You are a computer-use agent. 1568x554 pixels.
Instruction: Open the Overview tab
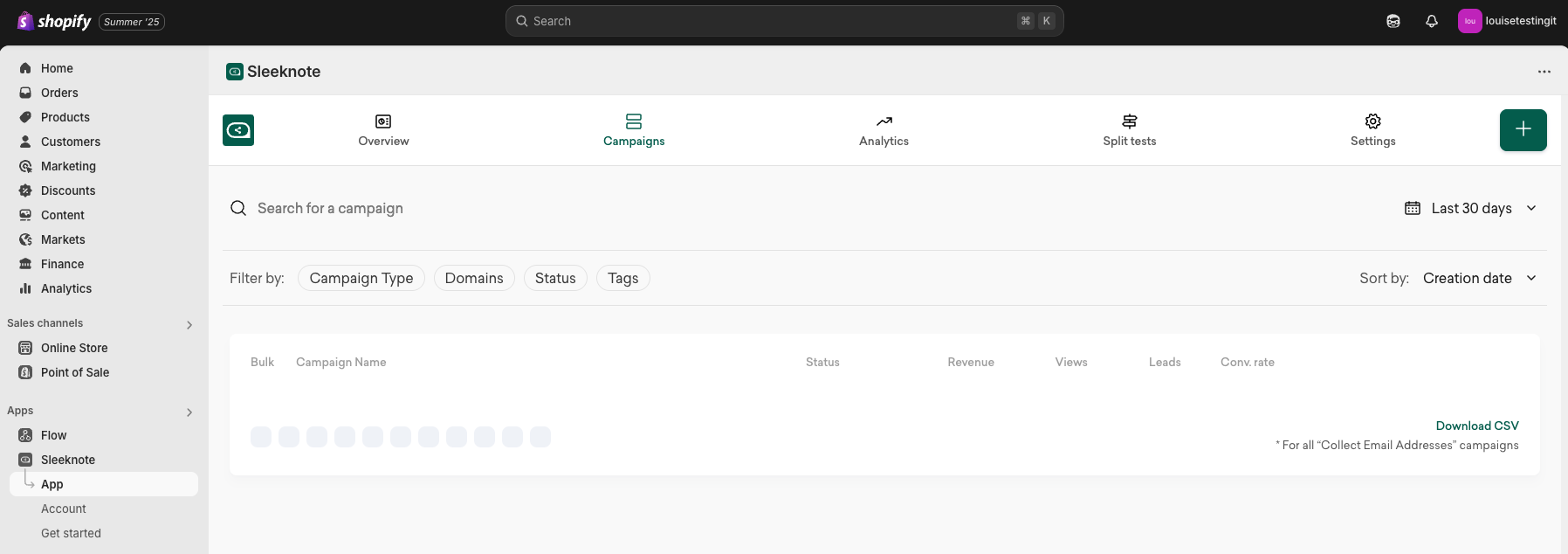coord(383,130)
